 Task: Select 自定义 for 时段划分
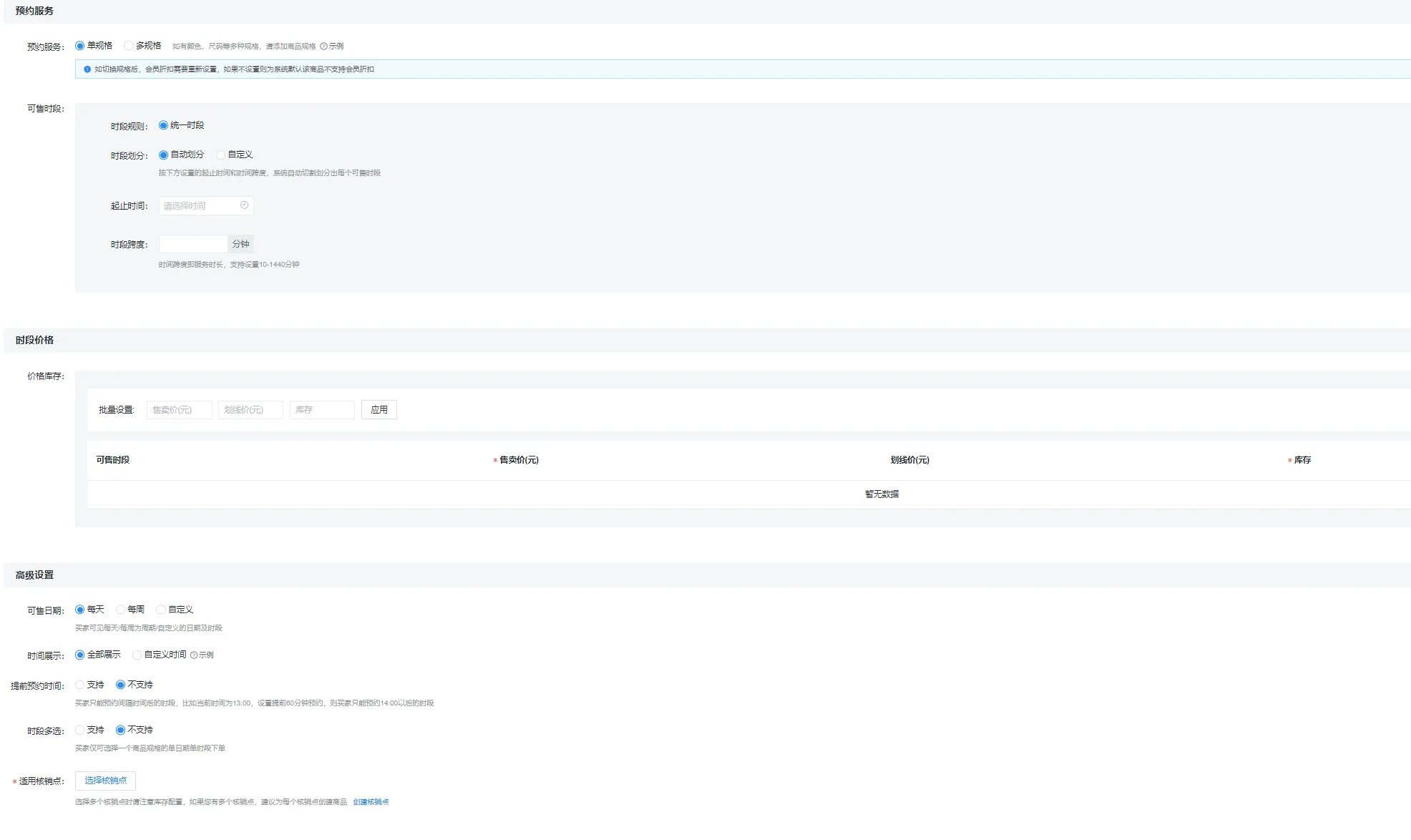click(x=220, y=155)
